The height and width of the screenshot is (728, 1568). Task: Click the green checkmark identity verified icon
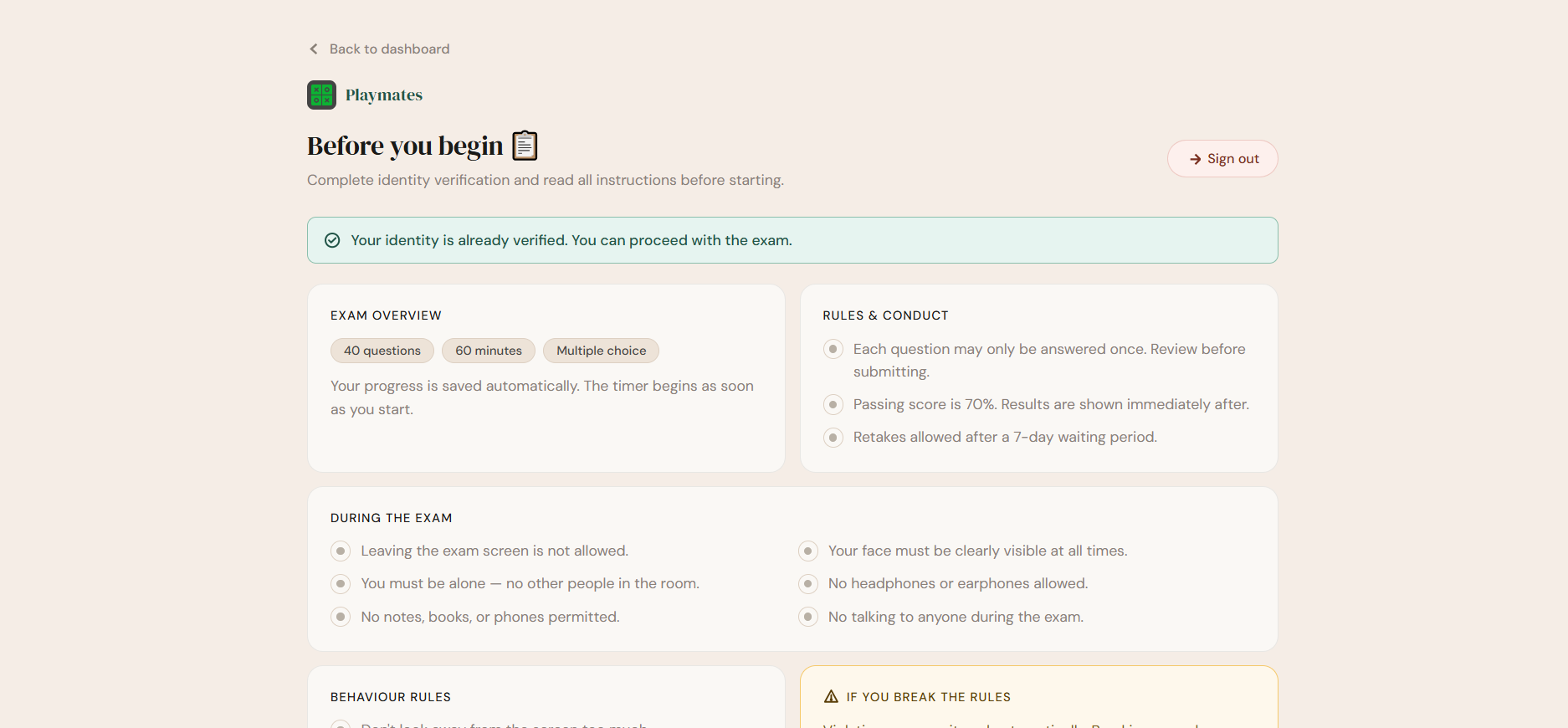[x=332, y=240]
